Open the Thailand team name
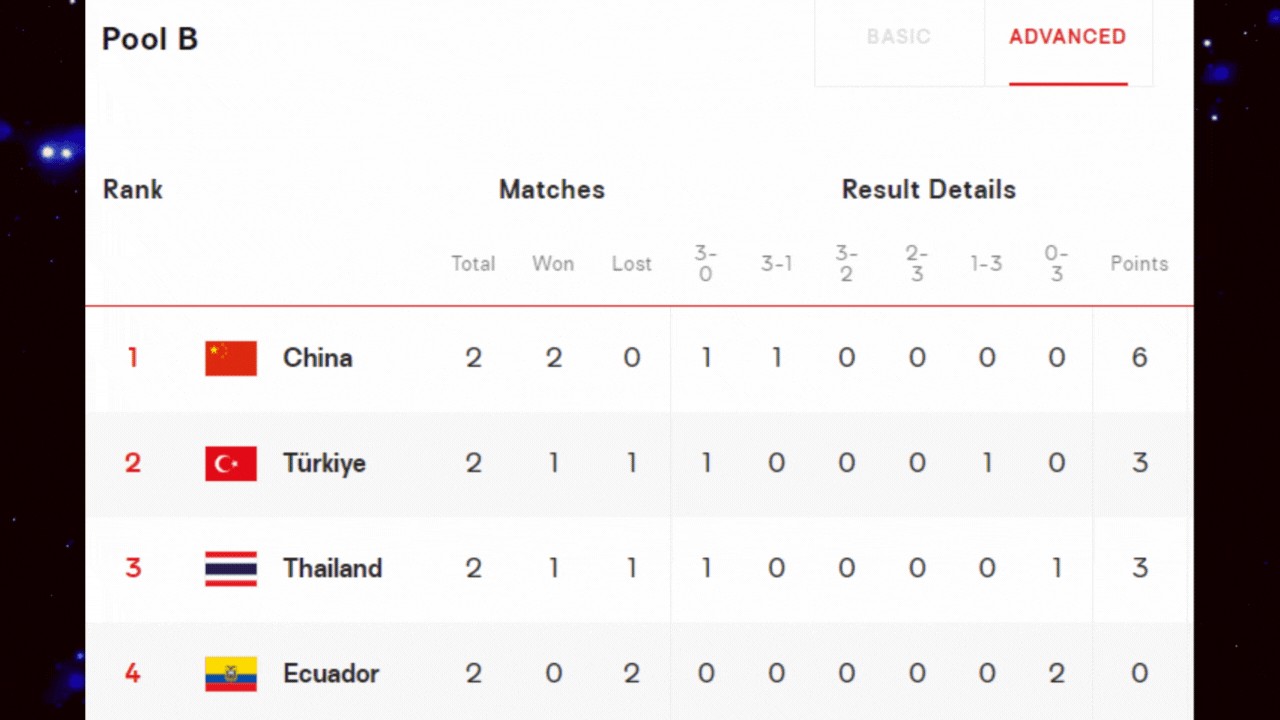Viewport: 1280px width, 720px height. (x=333, y=568)
